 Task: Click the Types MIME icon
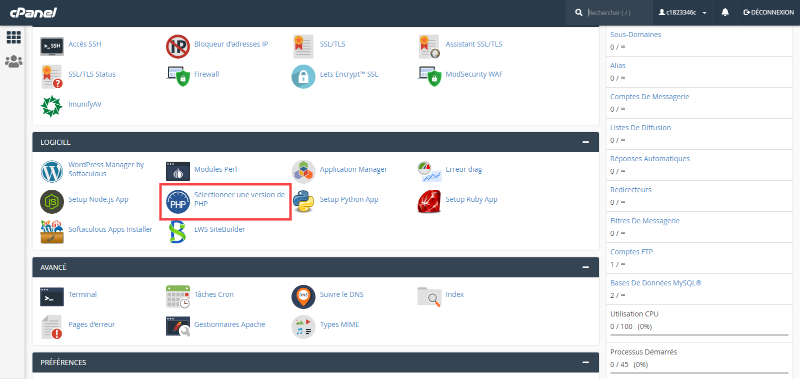[x=303, y=327]
